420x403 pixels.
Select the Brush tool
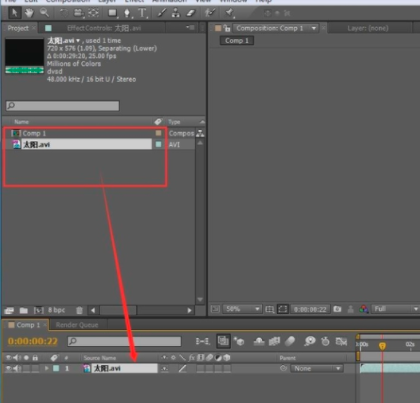(161, 13)
